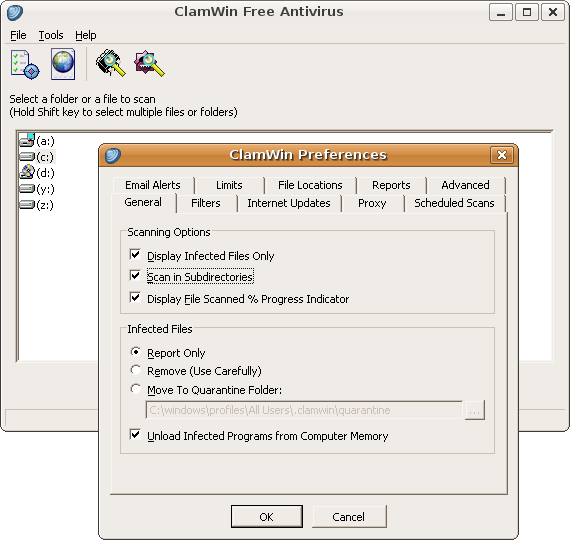
Task: Disable Unload Infected Programs from Computer Memory
Action: (135, 435)
